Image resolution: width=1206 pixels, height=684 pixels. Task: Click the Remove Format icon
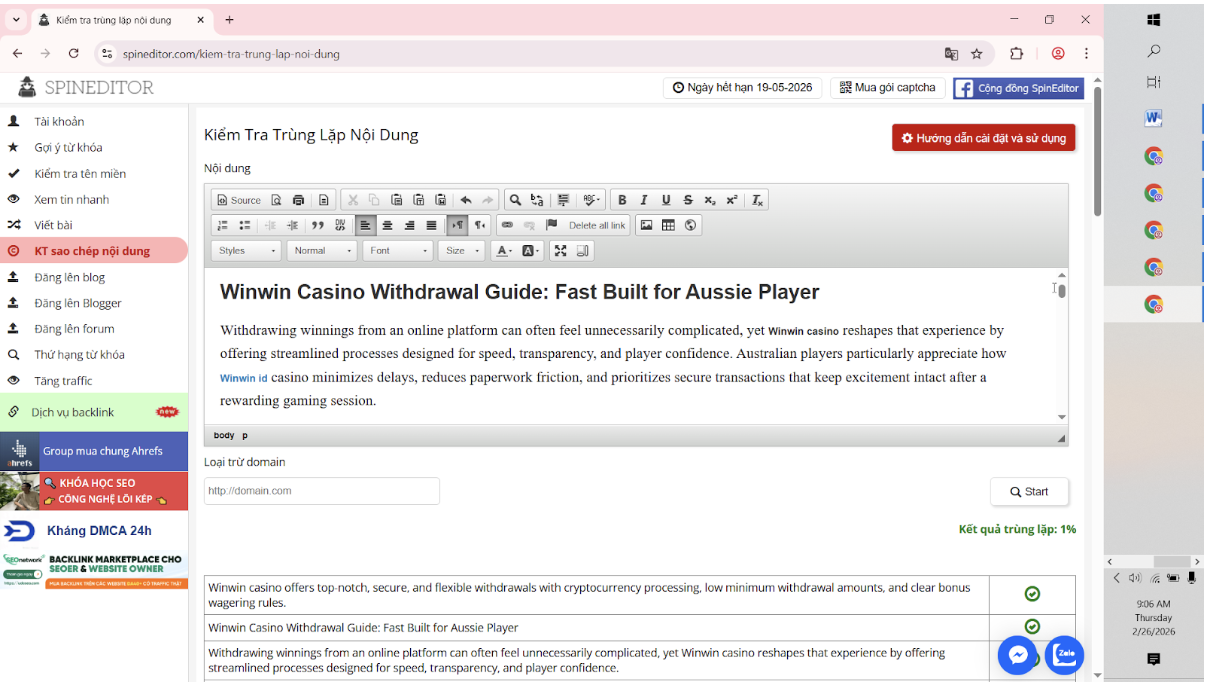[x=758, y=200]
